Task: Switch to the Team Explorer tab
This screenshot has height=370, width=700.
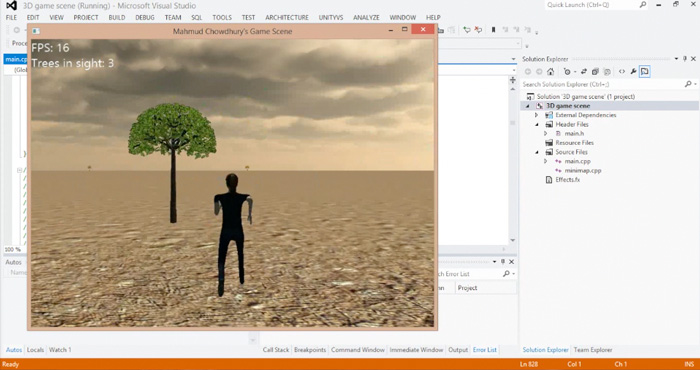Action: (x=593, y=350)
